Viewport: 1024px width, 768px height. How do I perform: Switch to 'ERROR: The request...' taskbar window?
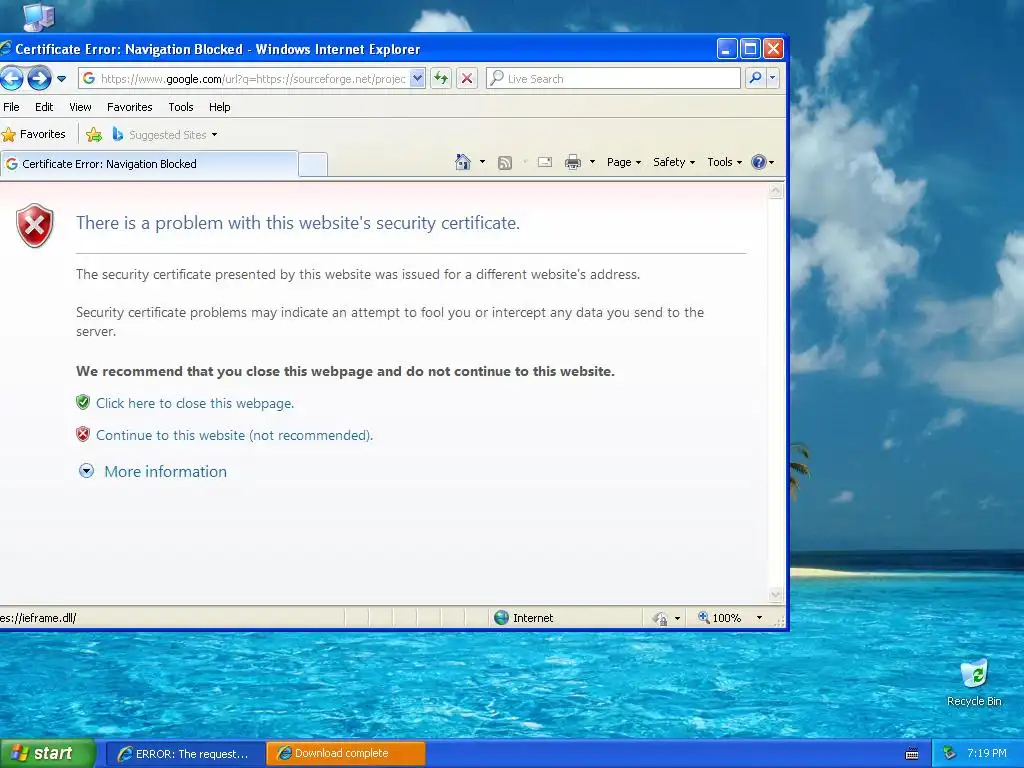185,754
